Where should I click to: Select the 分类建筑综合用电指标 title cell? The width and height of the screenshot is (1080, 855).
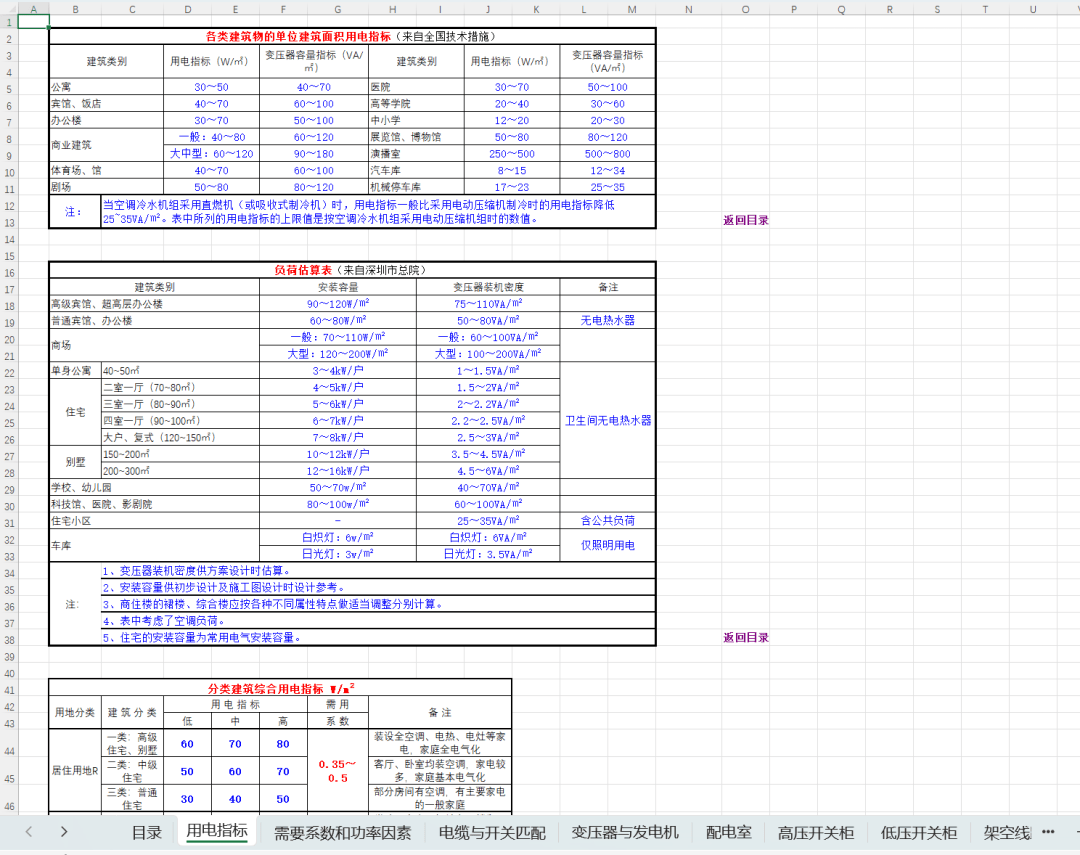coord(280,688)
